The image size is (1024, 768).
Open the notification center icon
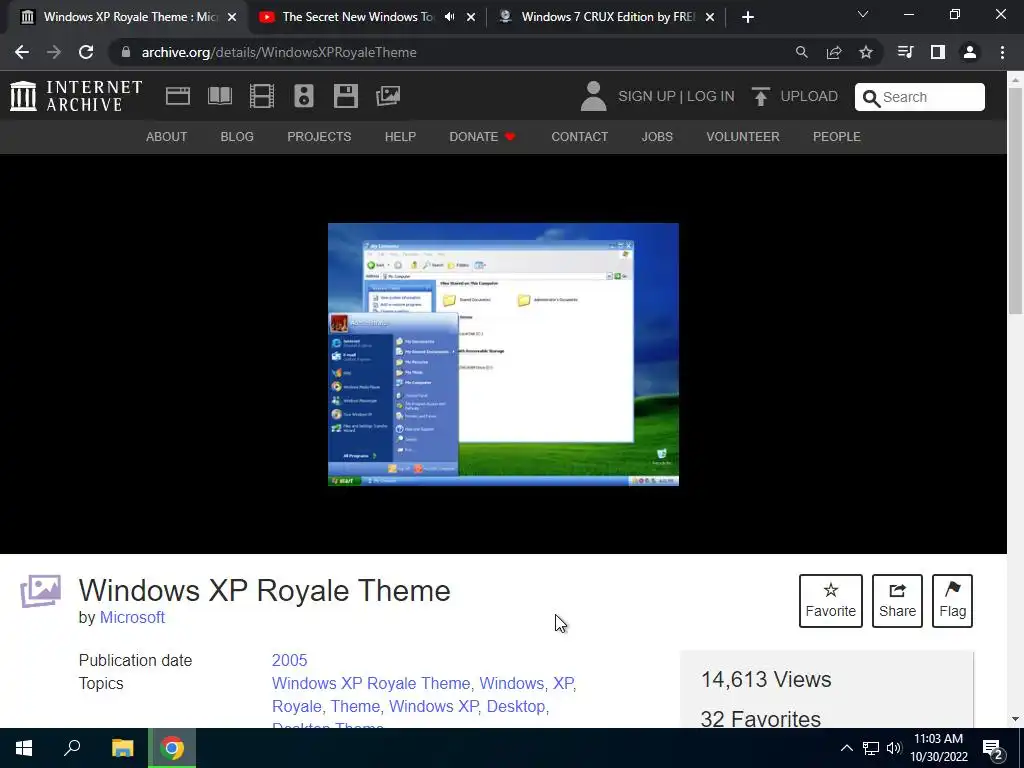(x=993, y=748)
